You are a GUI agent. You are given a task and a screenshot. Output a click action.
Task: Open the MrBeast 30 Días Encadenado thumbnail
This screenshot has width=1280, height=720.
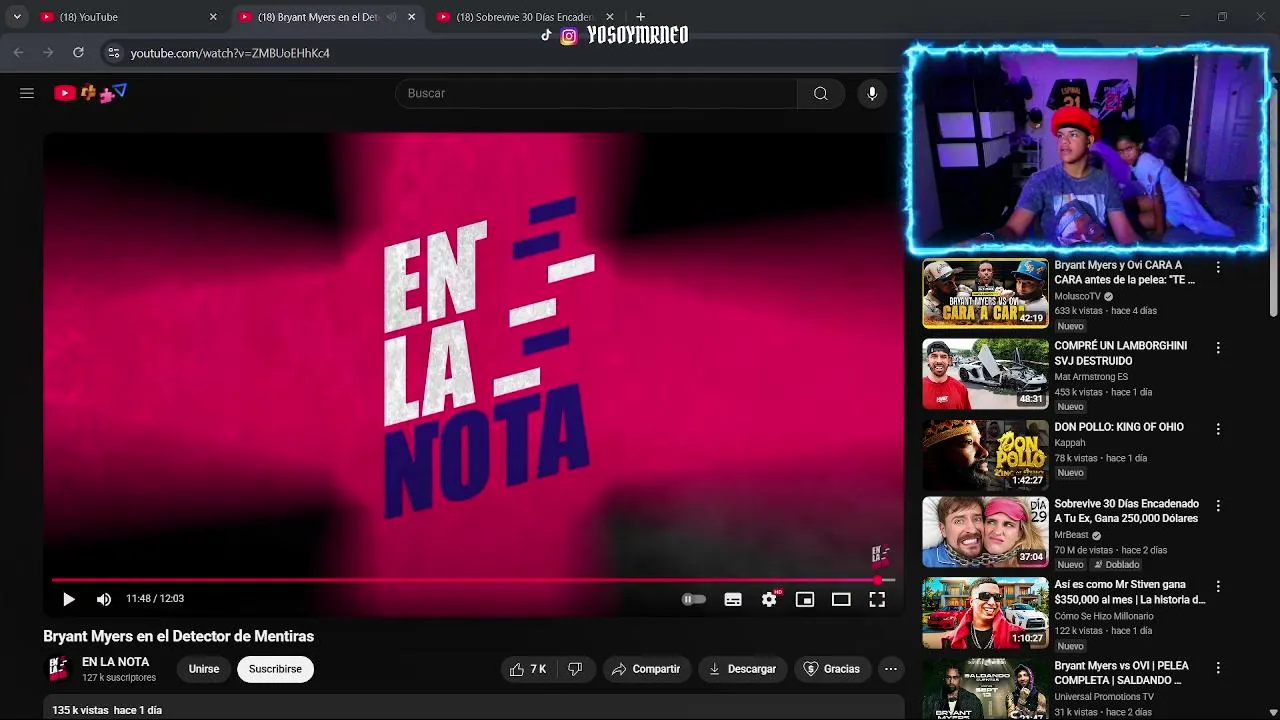(x=985, y=532)
